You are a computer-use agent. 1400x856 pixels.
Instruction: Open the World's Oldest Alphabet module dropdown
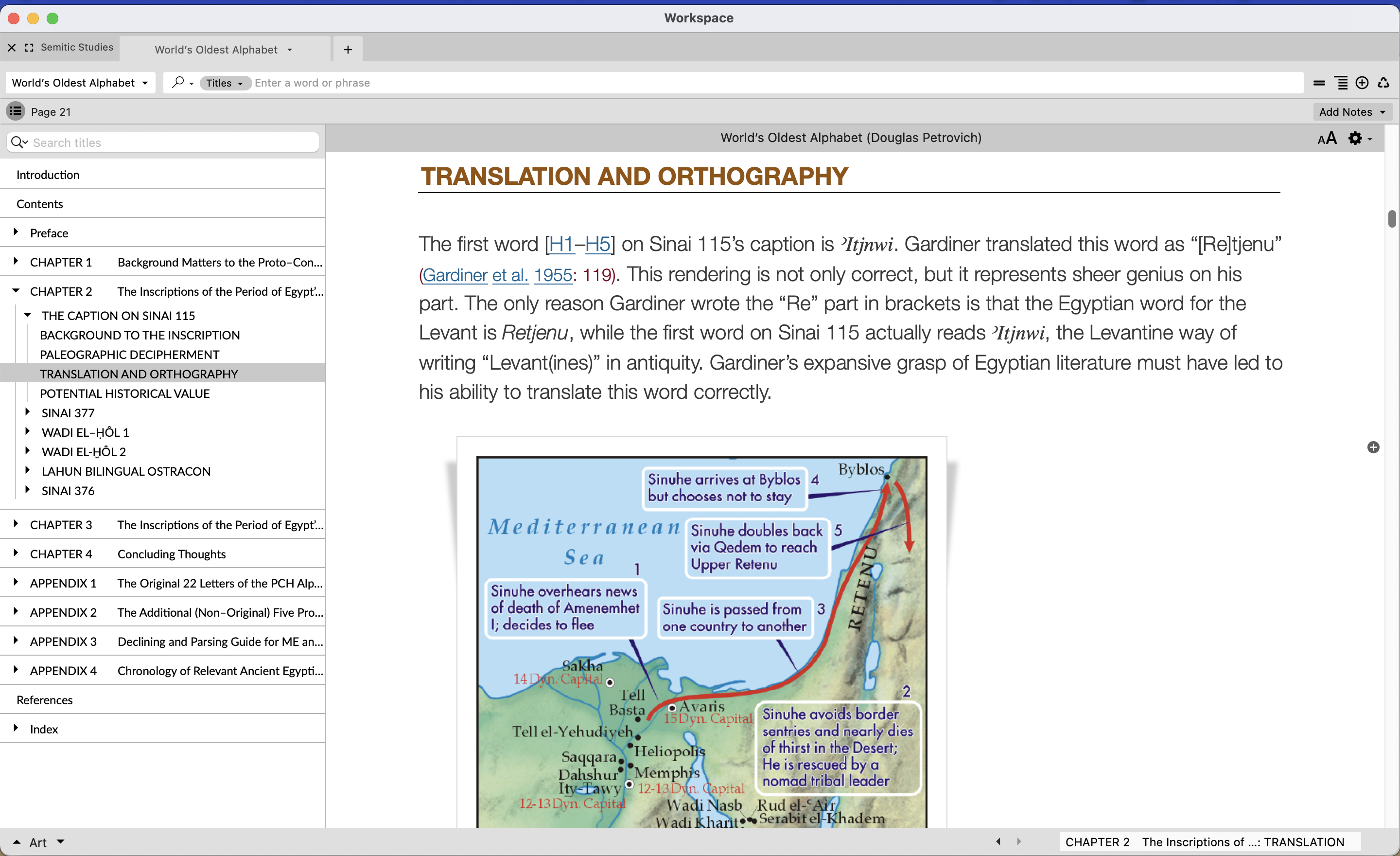point(80,83)
